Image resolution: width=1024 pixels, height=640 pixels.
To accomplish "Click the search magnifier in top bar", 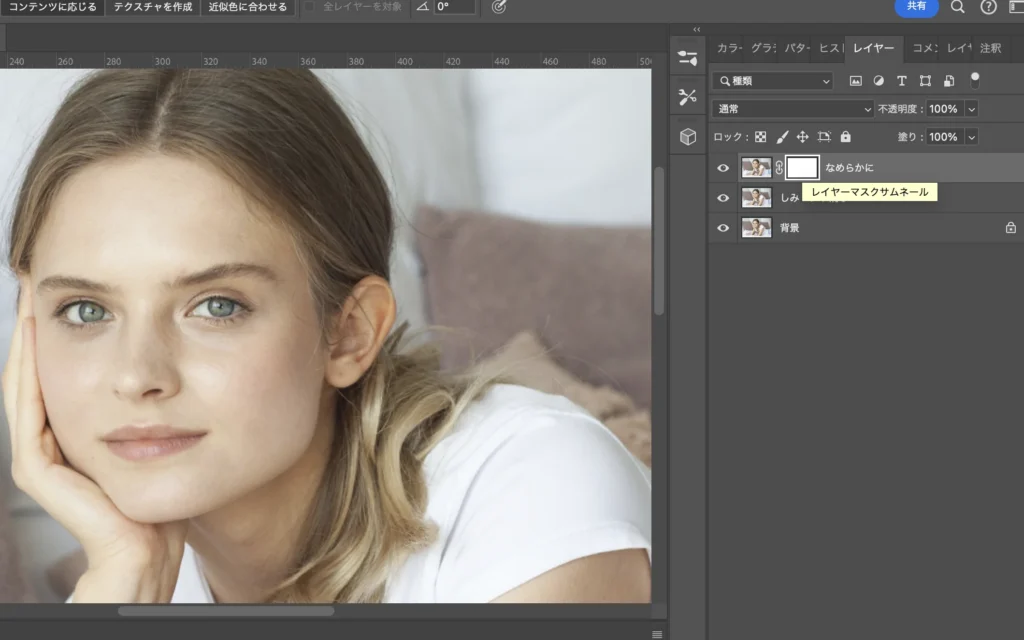I will [957, 7].
